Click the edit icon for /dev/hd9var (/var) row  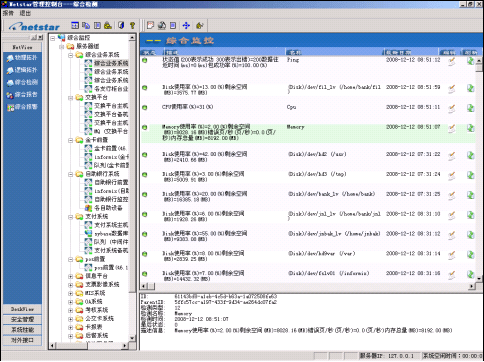(452, 255)
